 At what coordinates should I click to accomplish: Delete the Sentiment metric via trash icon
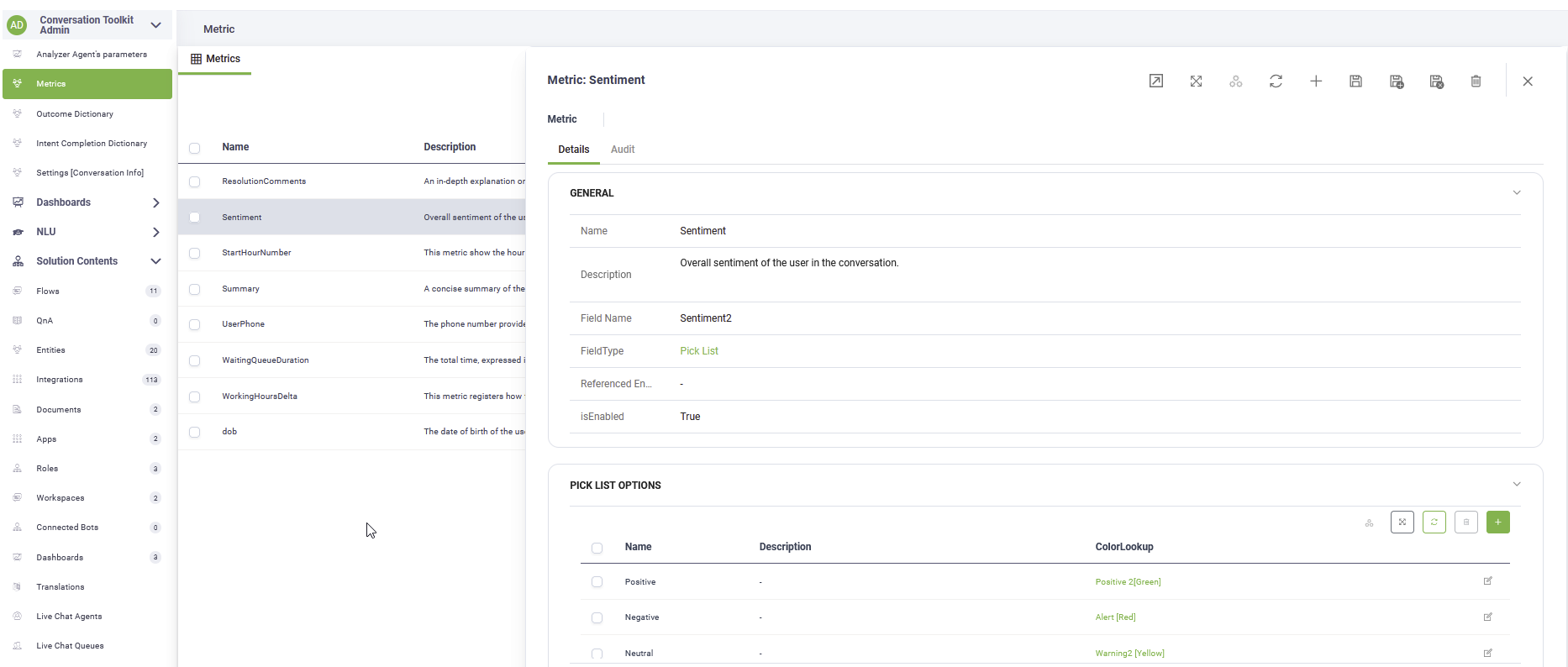[x=1476, y=81]
